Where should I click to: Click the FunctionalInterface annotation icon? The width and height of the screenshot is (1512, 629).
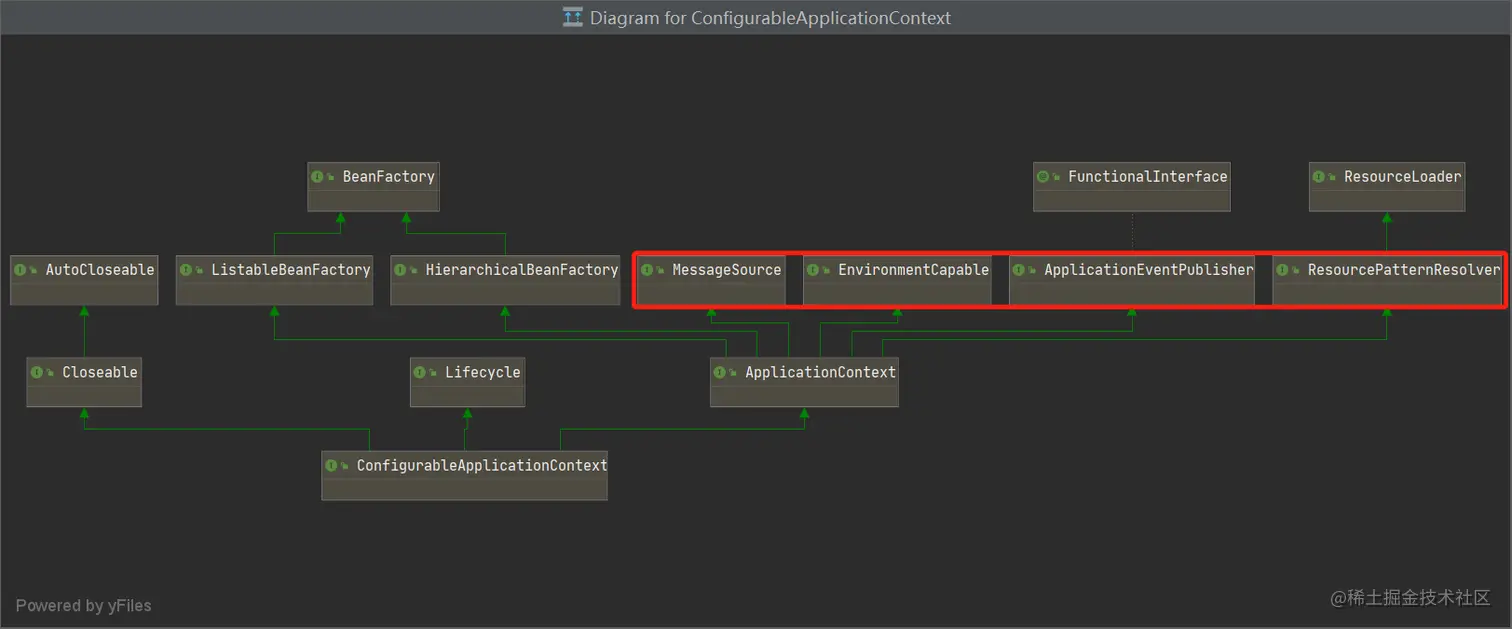1043,177
